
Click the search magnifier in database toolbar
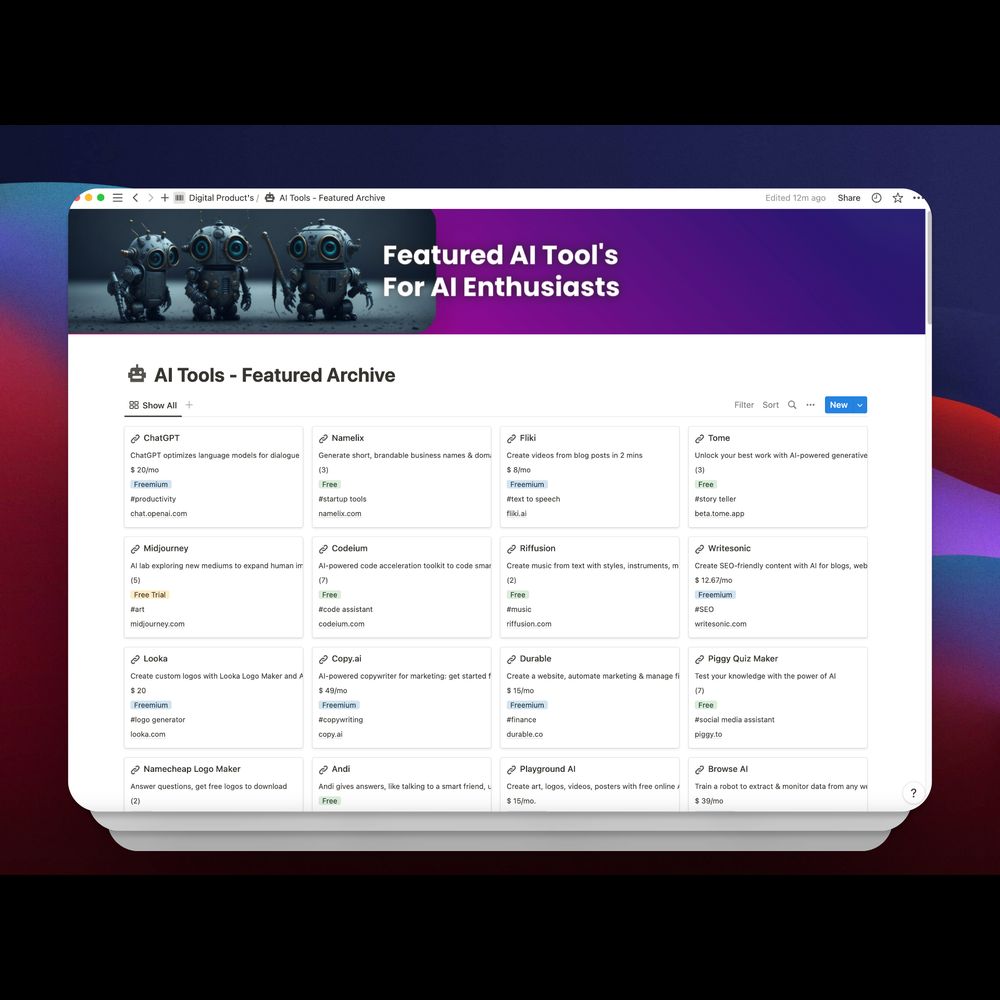[792, 405]
